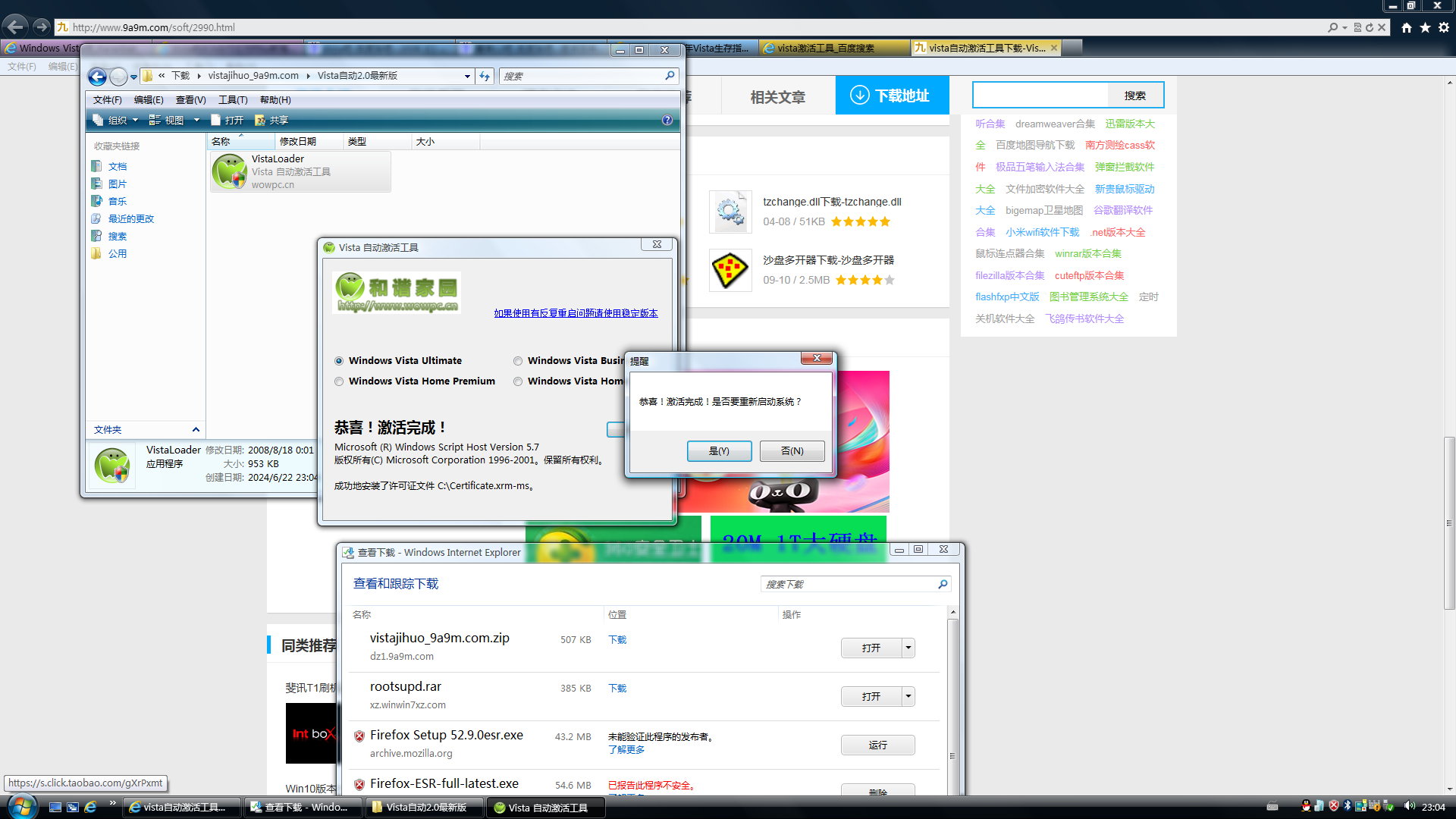This screenshot has height=819, width=1456.
Task: Click 音乐 music favorite link
Action: 117,201
